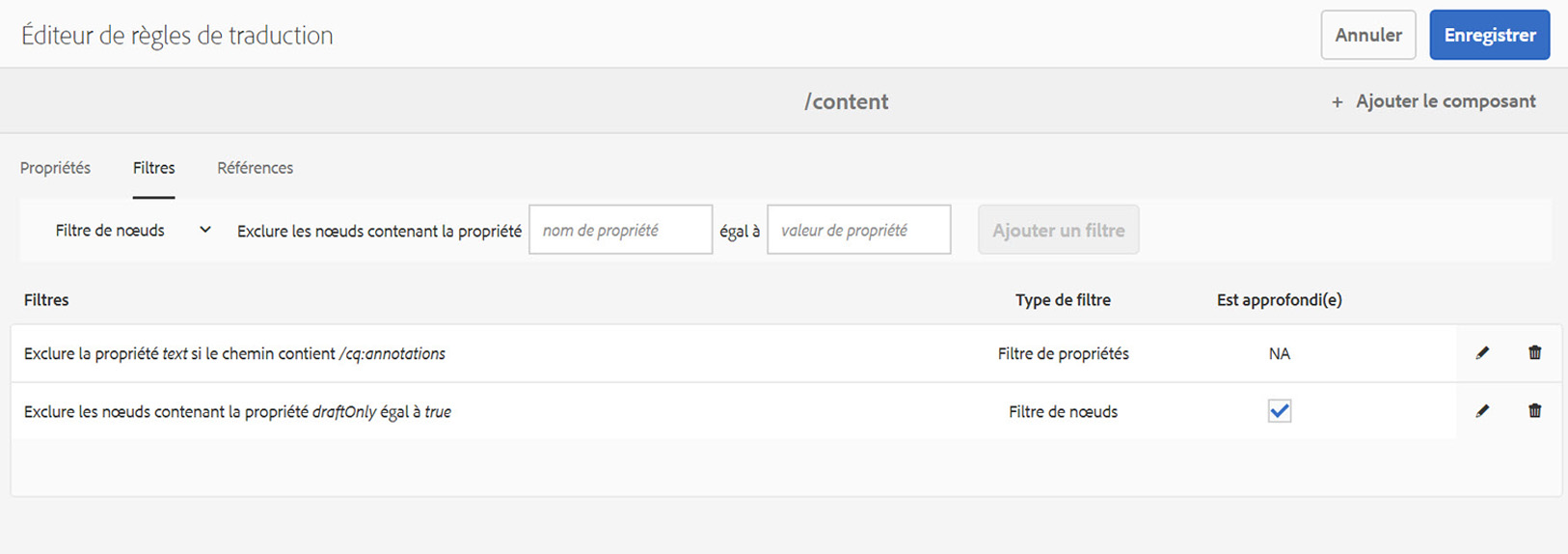Select the Exclure la propriété text filter row
This screenshot has width=1568, height=554.
(x=482, y=353)
